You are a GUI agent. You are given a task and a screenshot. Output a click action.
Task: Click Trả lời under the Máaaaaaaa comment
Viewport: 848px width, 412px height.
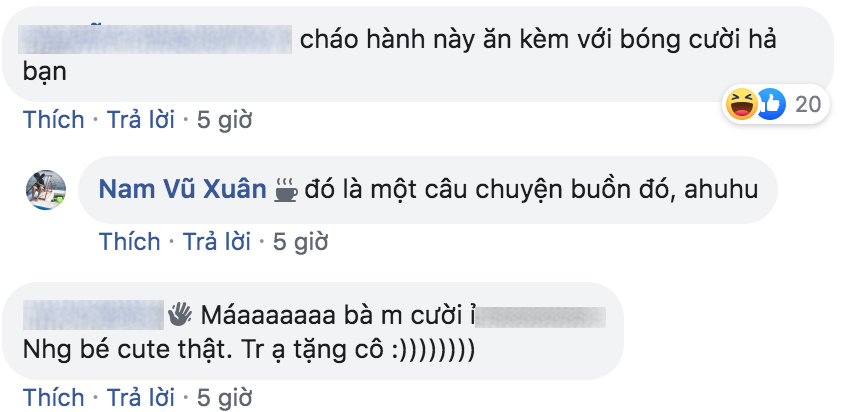(x=141, y=397)
